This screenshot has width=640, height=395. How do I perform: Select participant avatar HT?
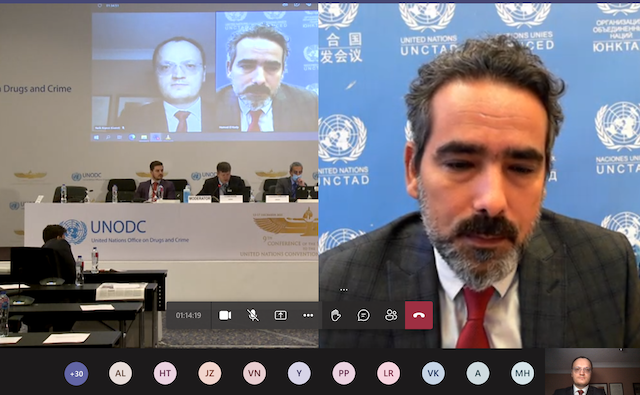(x=165, y=373)
